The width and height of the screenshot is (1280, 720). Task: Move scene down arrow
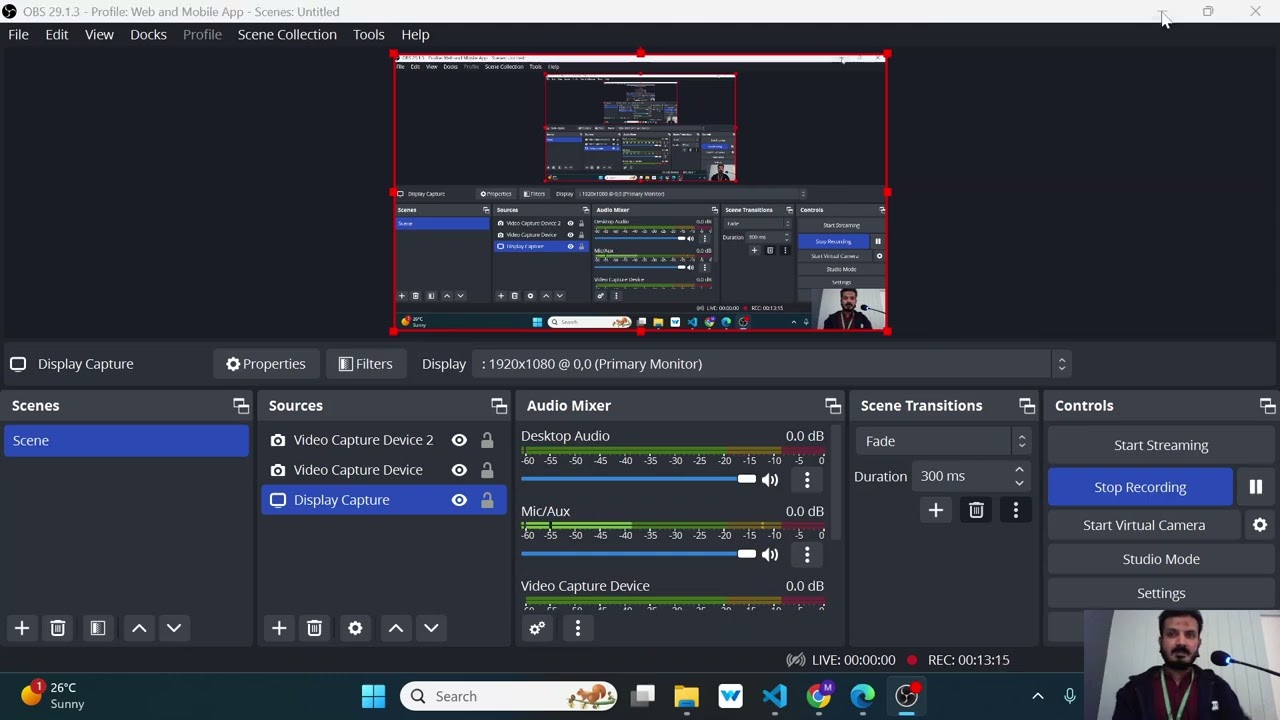point(174,628)
